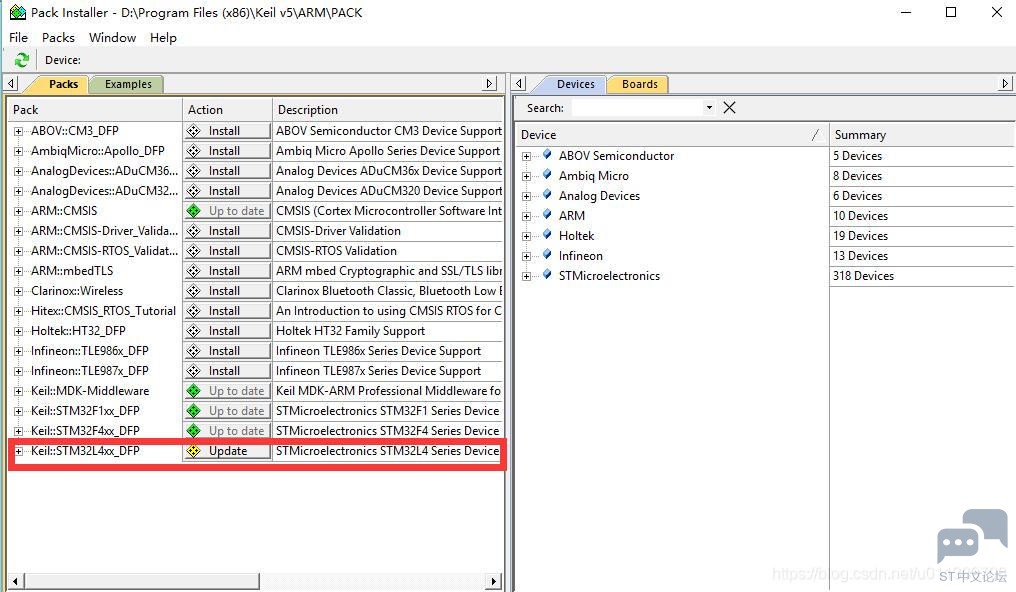Image resolution: width=1016 pixels, height=592 pixels.
Task: Install the Hitex::CMSIS_RTOS_Tutorial pack
Action: (227, 311)
